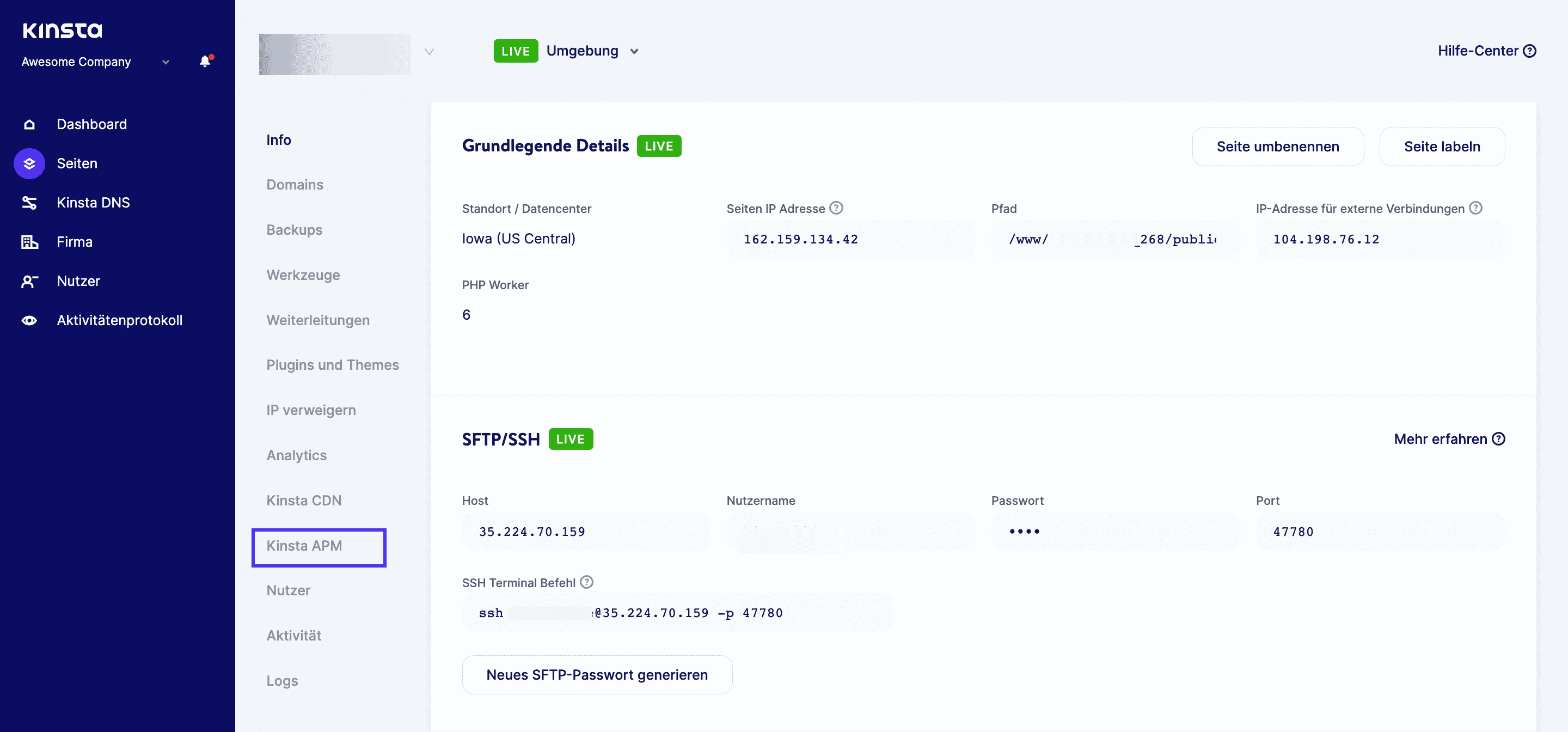Expand the Umgebung dropdown menu
Viewport: 1568px width, 732px height.
591,50
